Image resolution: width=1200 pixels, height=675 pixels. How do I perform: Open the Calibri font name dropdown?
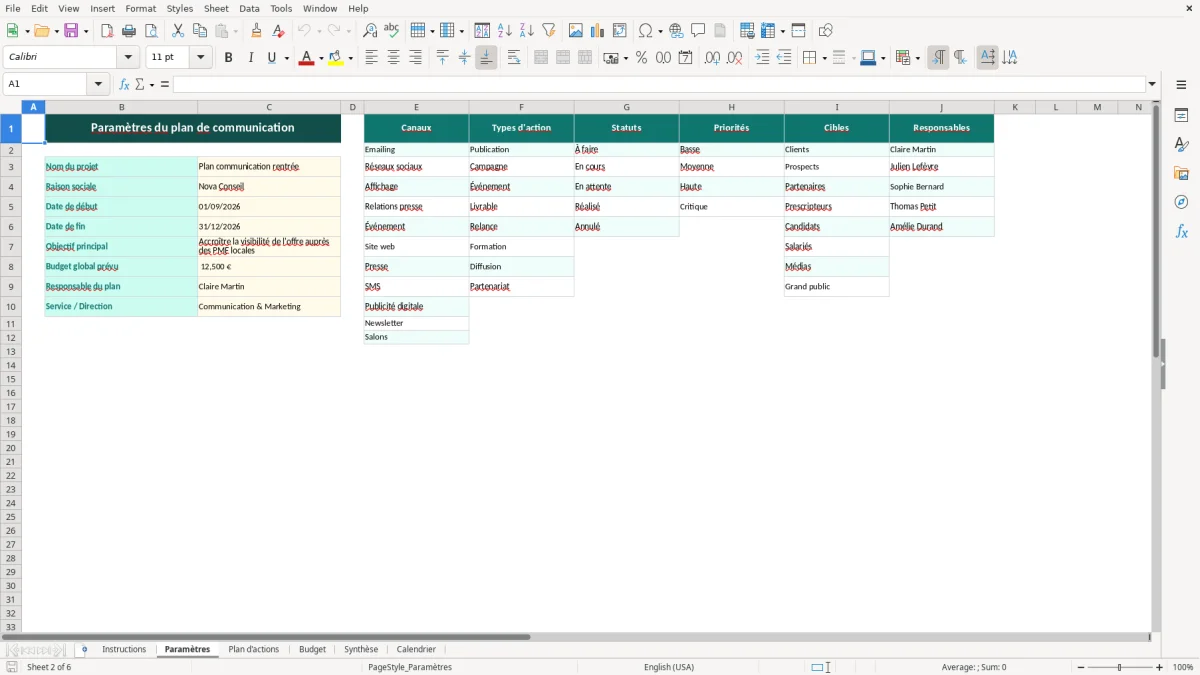pyautogui.click(x=128, y=58)
